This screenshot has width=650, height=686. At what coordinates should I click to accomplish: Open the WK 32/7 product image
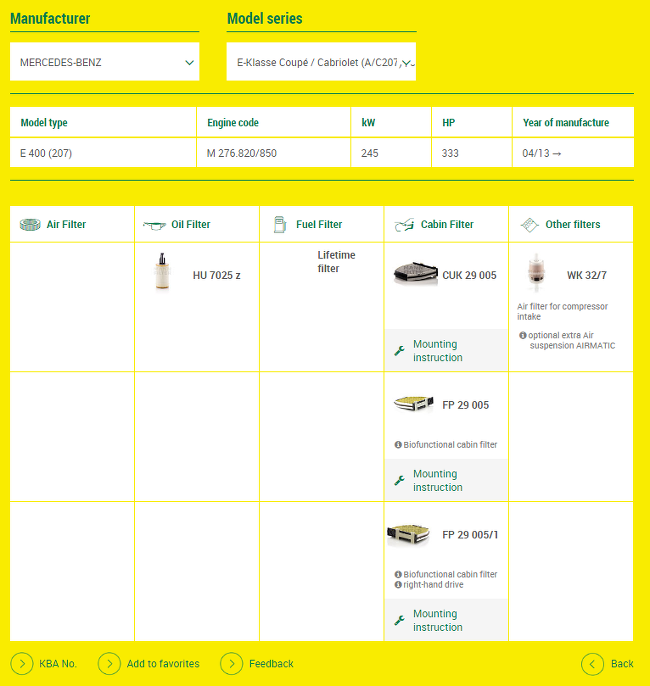(536, 272)
